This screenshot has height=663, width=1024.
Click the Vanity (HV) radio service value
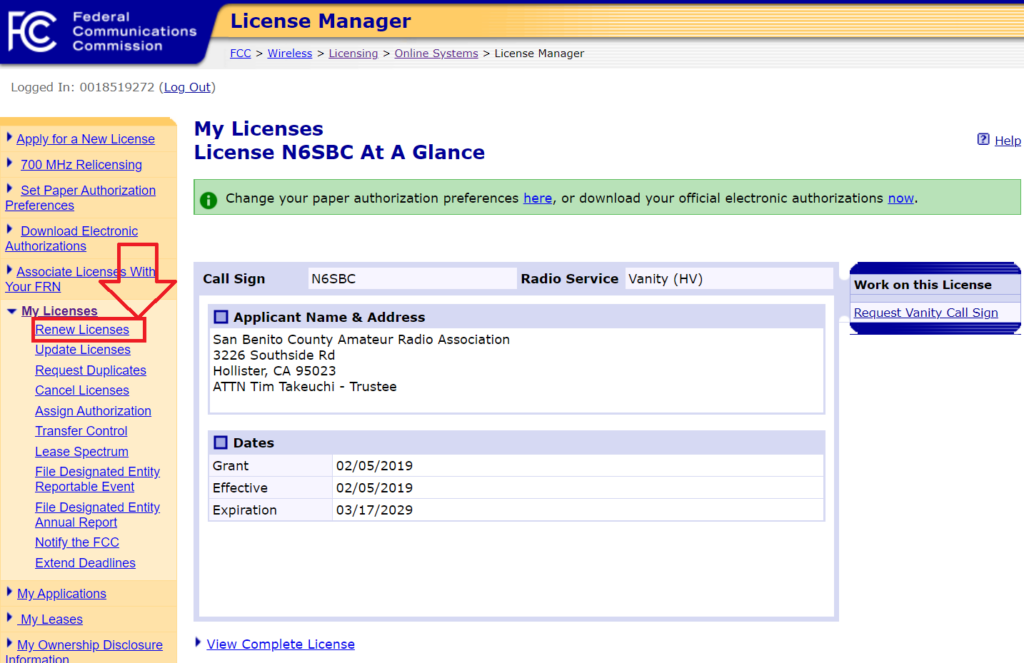(665, 279)
